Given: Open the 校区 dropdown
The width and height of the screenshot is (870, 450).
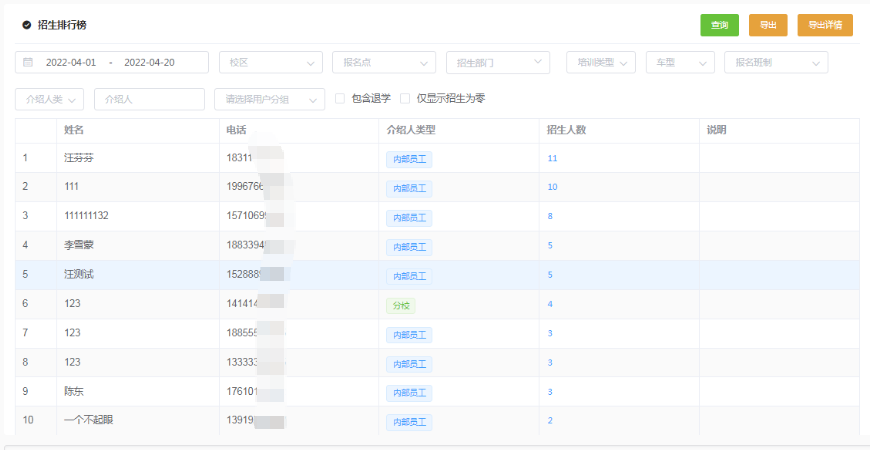Looking at the screenshot, I should (271, 62).
